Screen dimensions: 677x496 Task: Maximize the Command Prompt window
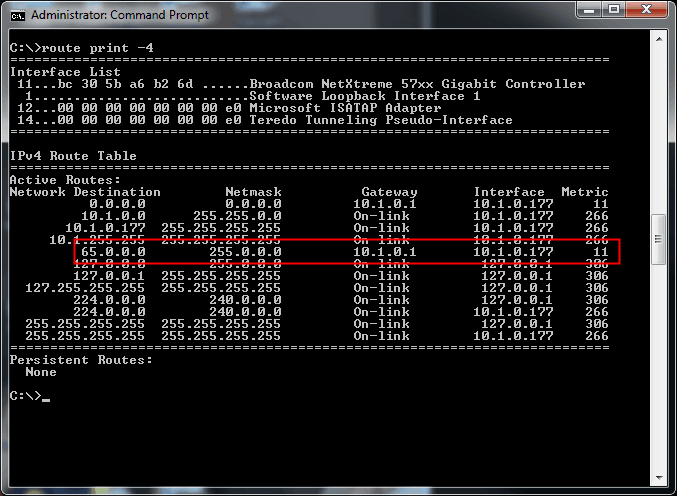[614, 10]
